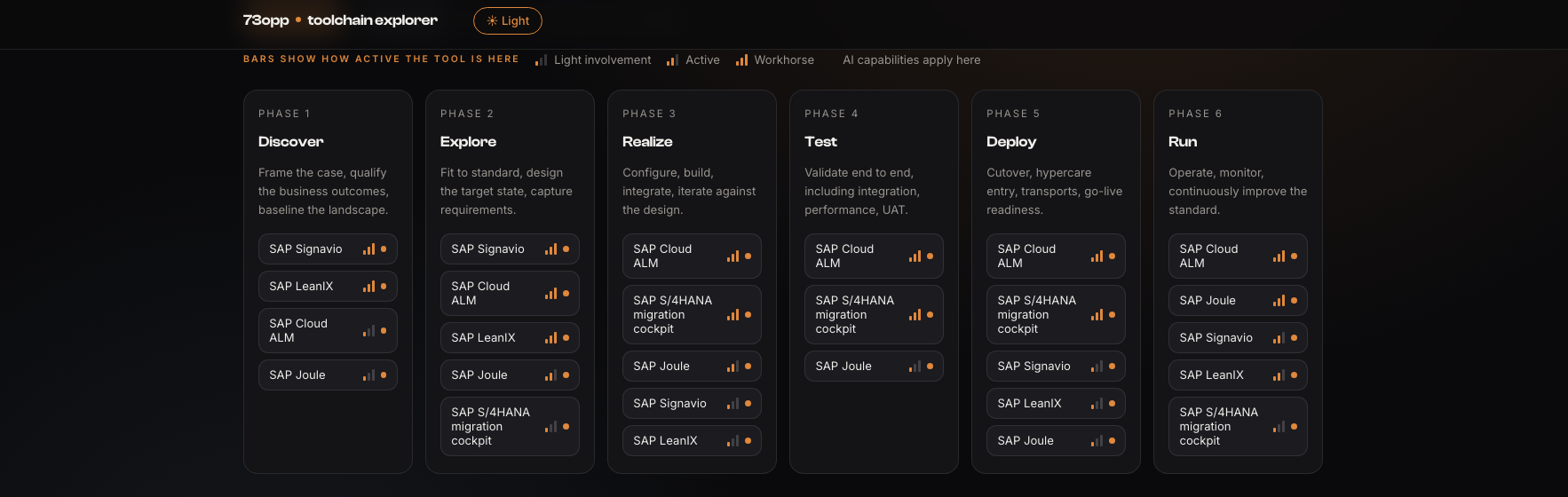Image resolution: width=1568 pixels, height=497 pixels.
Task: Select SAP Signavio in the Discover phase
Action: [x=328, y=249]
